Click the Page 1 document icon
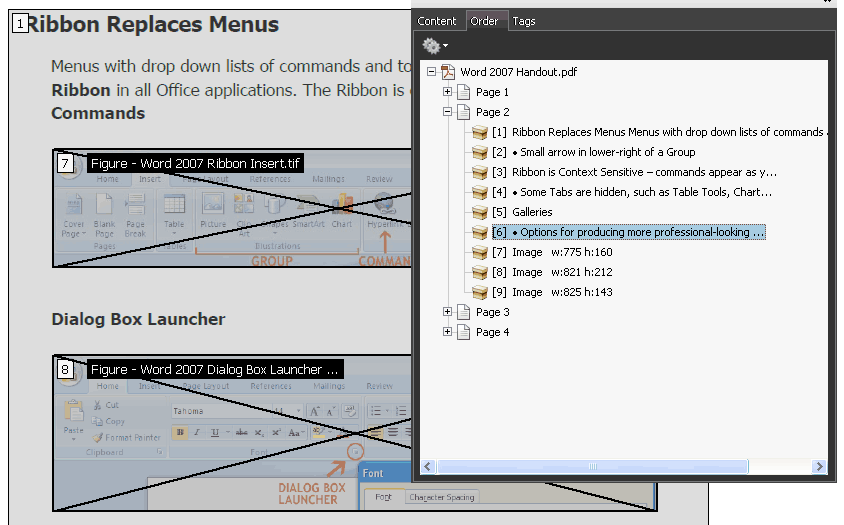 pos(463,92)
